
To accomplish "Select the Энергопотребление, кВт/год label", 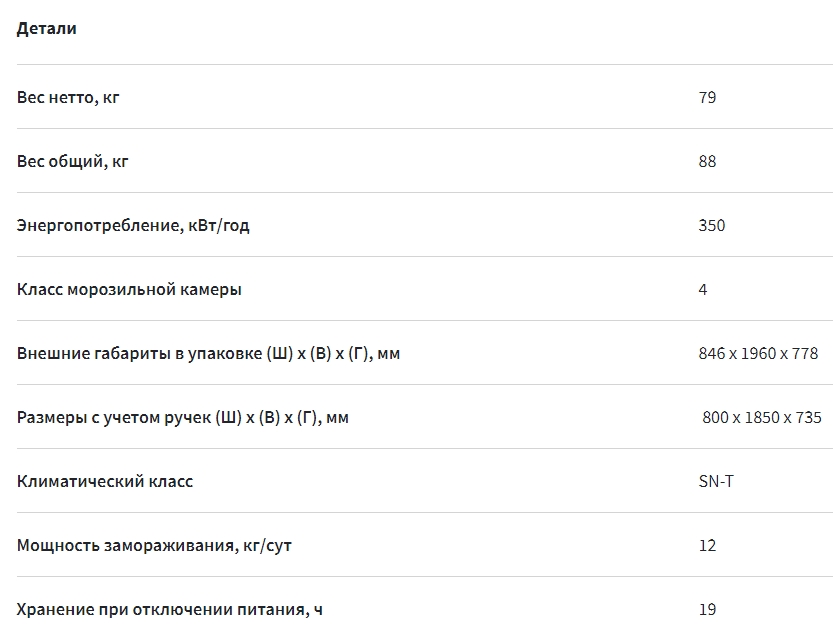I will (133, 225).
